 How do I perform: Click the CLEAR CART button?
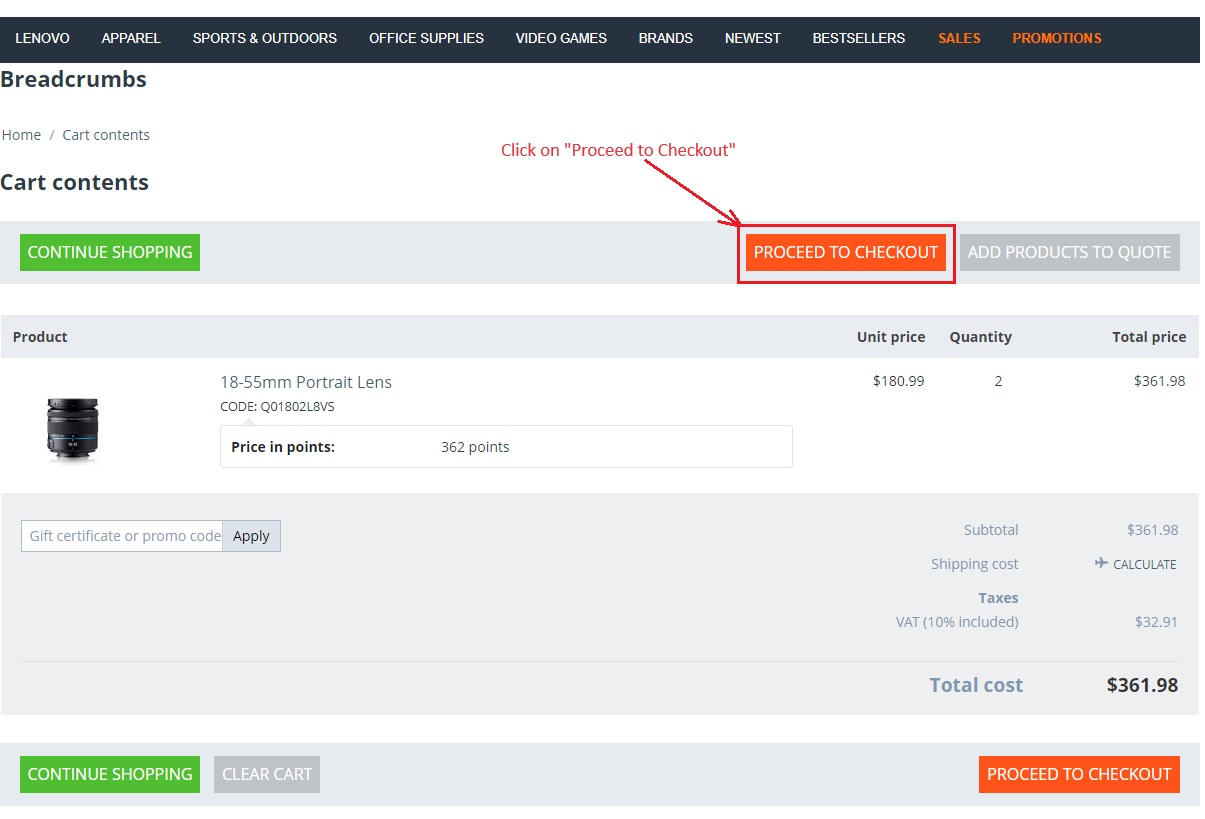(x=267, y=774)
